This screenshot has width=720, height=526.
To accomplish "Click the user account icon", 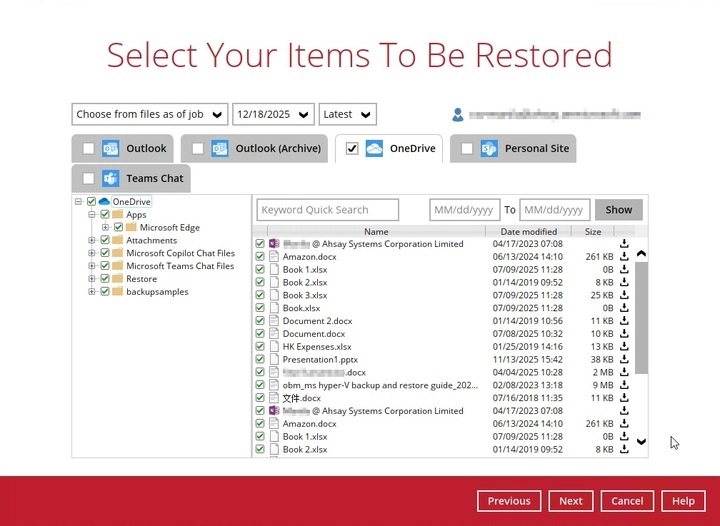I will pos(458,115).
